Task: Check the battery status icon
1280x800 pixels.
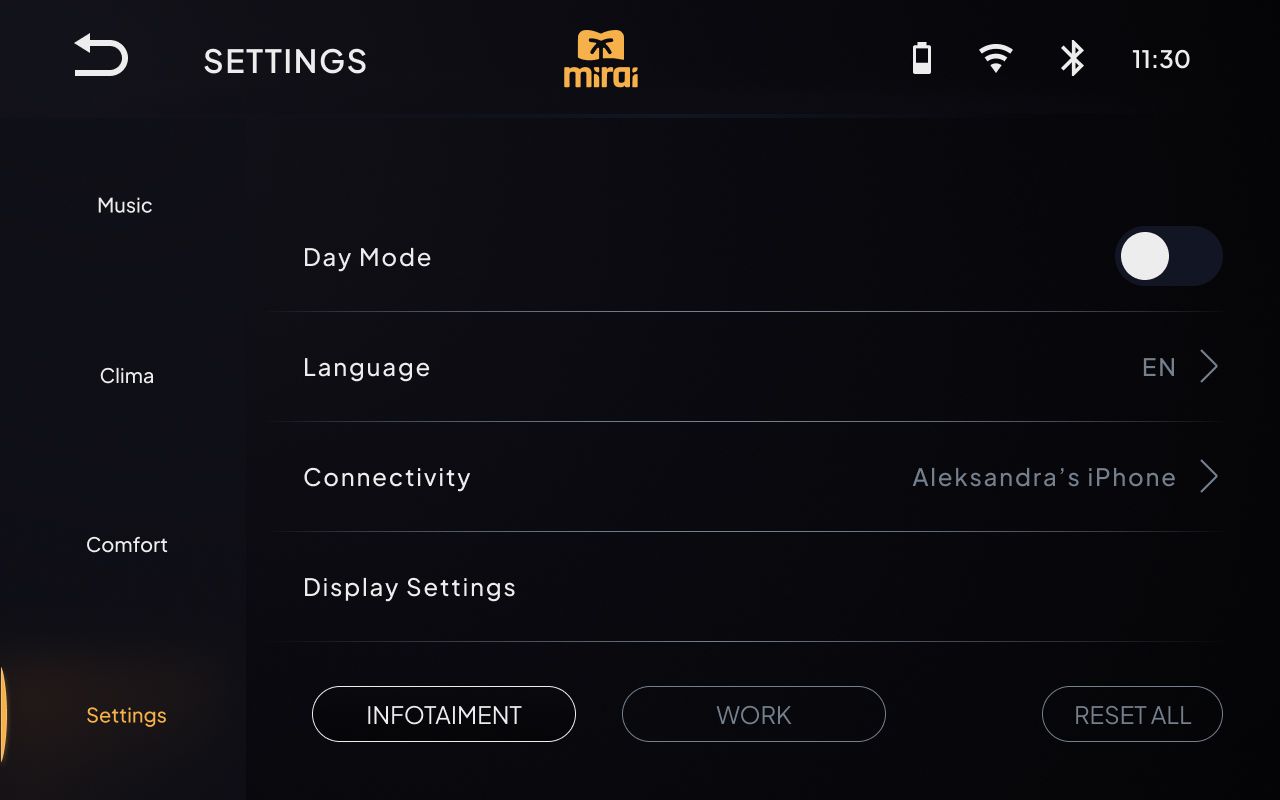Action: click(x=922, y=59)
